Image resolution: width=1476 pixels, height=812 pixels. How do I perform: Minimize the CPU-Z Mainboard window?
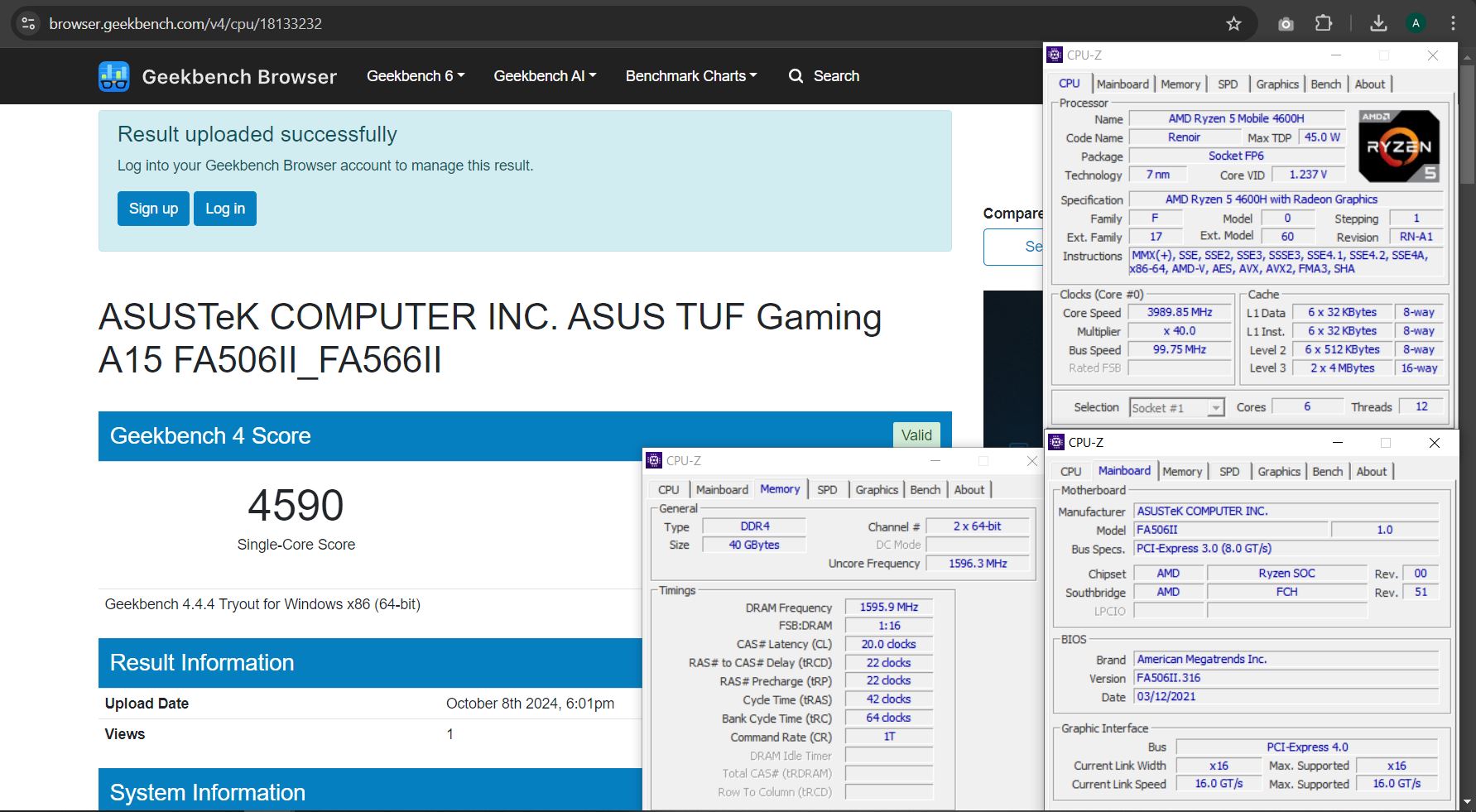click(1337, 443)
